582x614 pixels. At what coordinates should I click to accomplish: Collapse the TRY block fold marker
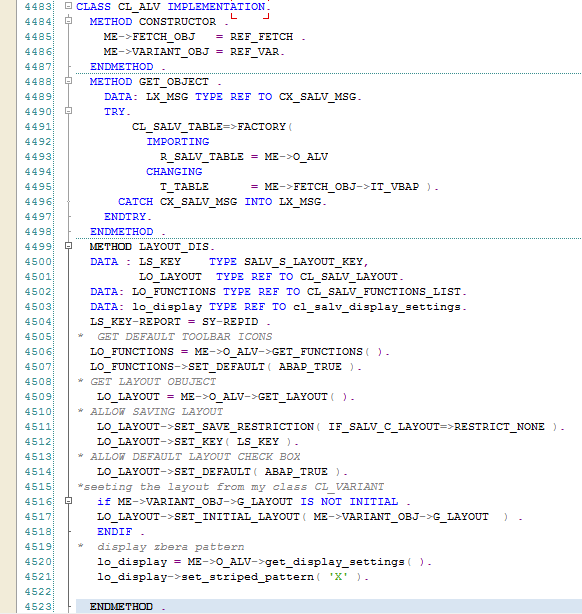[69, 111]
